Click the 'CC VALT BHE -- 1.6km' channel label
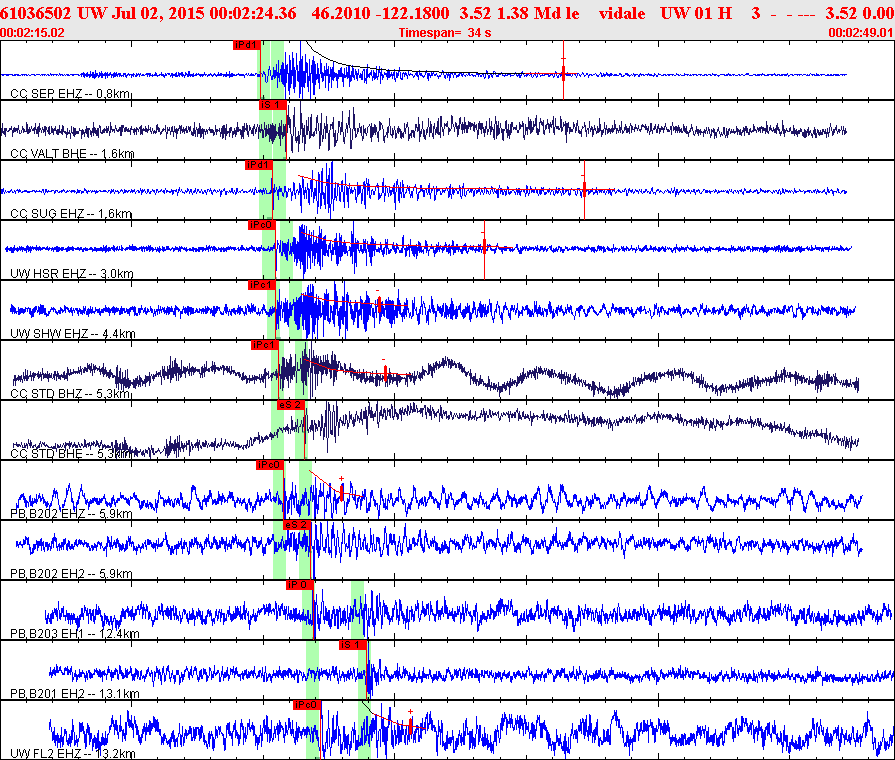Screen dimensions: 895x760 72,154
